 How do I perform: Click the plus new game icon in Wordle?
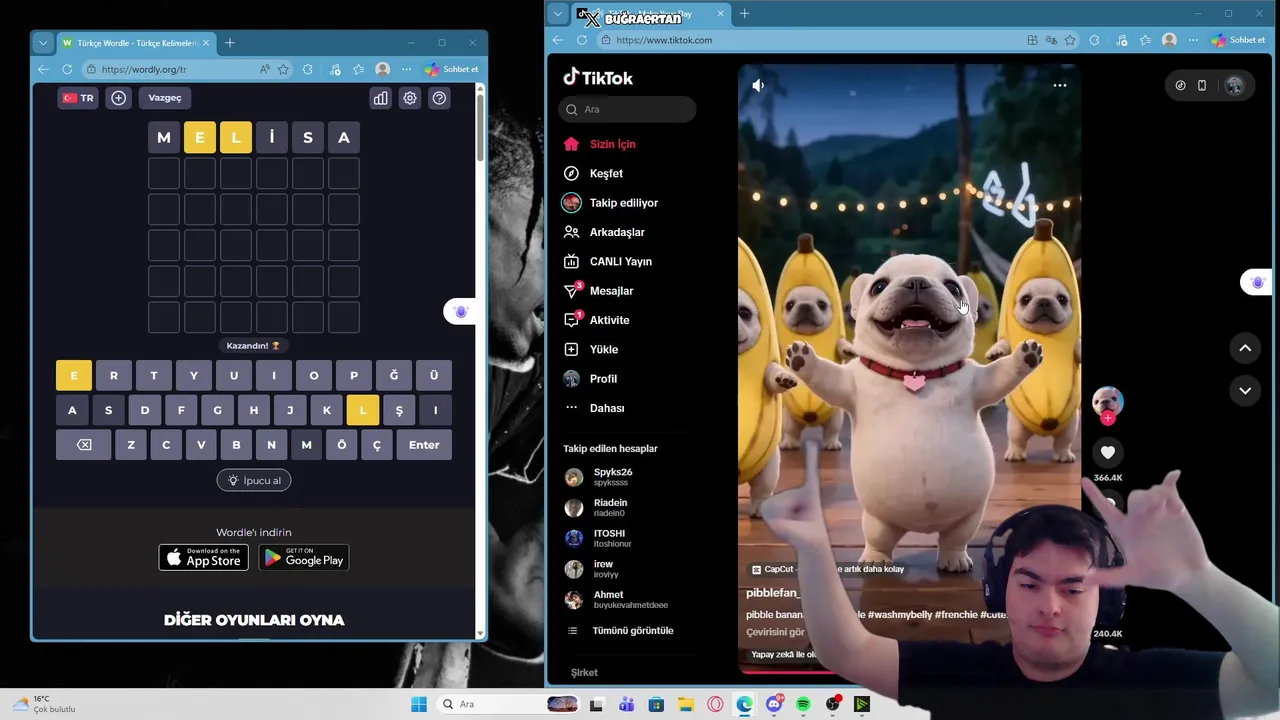tap(119, 98)
